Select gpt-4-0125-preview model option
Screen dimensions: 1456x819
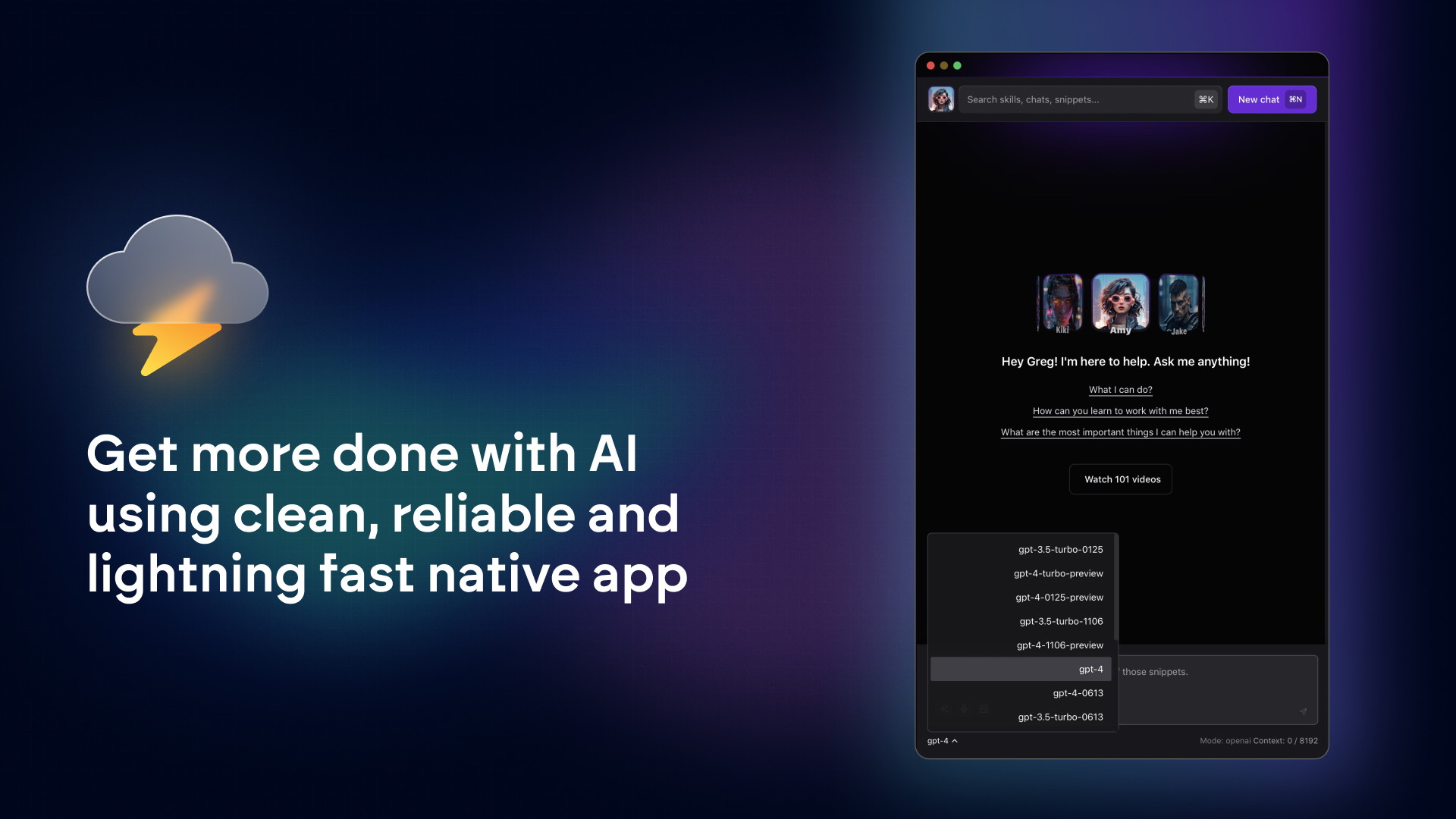click(1058, 597)
